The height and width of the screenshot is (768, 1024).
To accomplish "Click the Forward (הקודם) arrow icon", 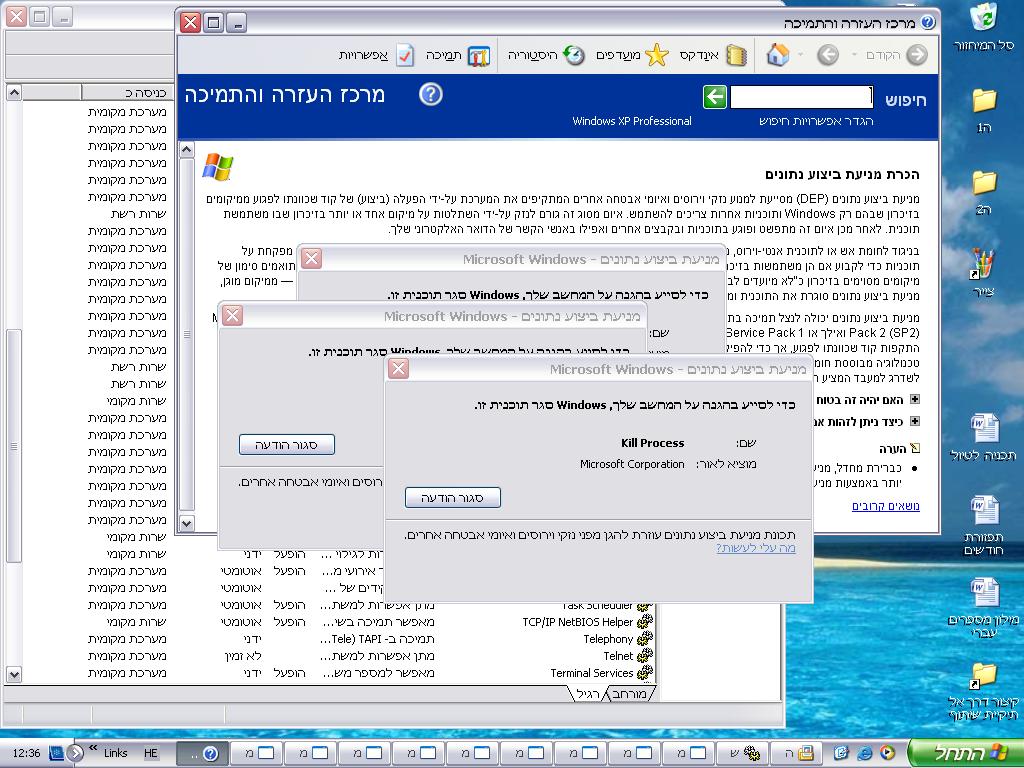I will click(x=917, y=55).
